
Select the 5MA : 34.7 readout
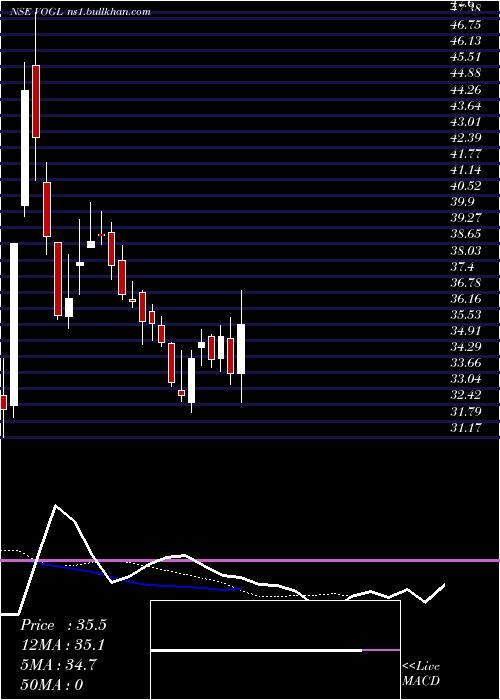point(58,666)
